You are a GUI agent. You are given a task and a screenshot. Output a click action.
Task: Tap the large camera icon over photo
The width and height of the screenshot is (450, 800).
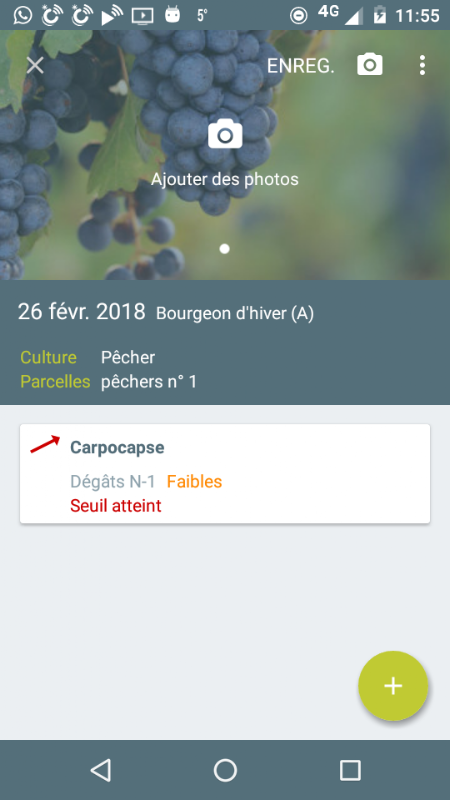pyautogui.click(x=225, y=134)
